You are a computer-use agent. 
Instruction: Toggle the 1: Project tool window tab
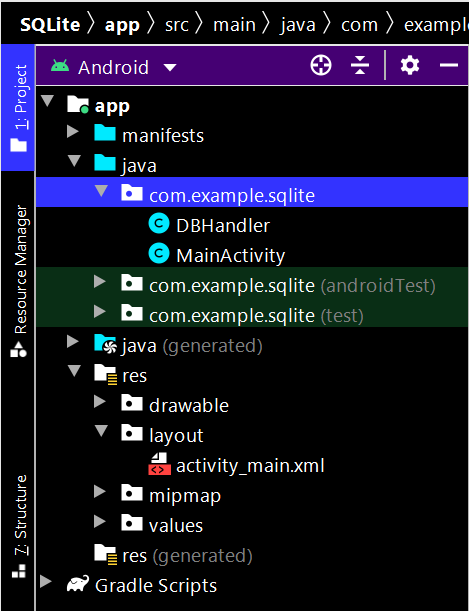pyautogui.click(x=18, y=108)
